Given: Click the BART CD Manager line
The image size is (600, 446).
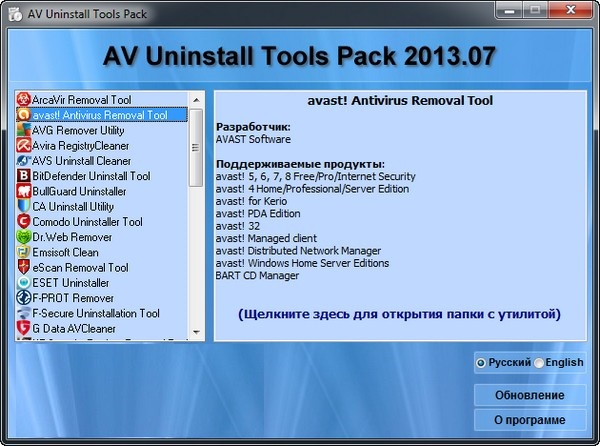Looking at the screenshot, I should [258, 275].
